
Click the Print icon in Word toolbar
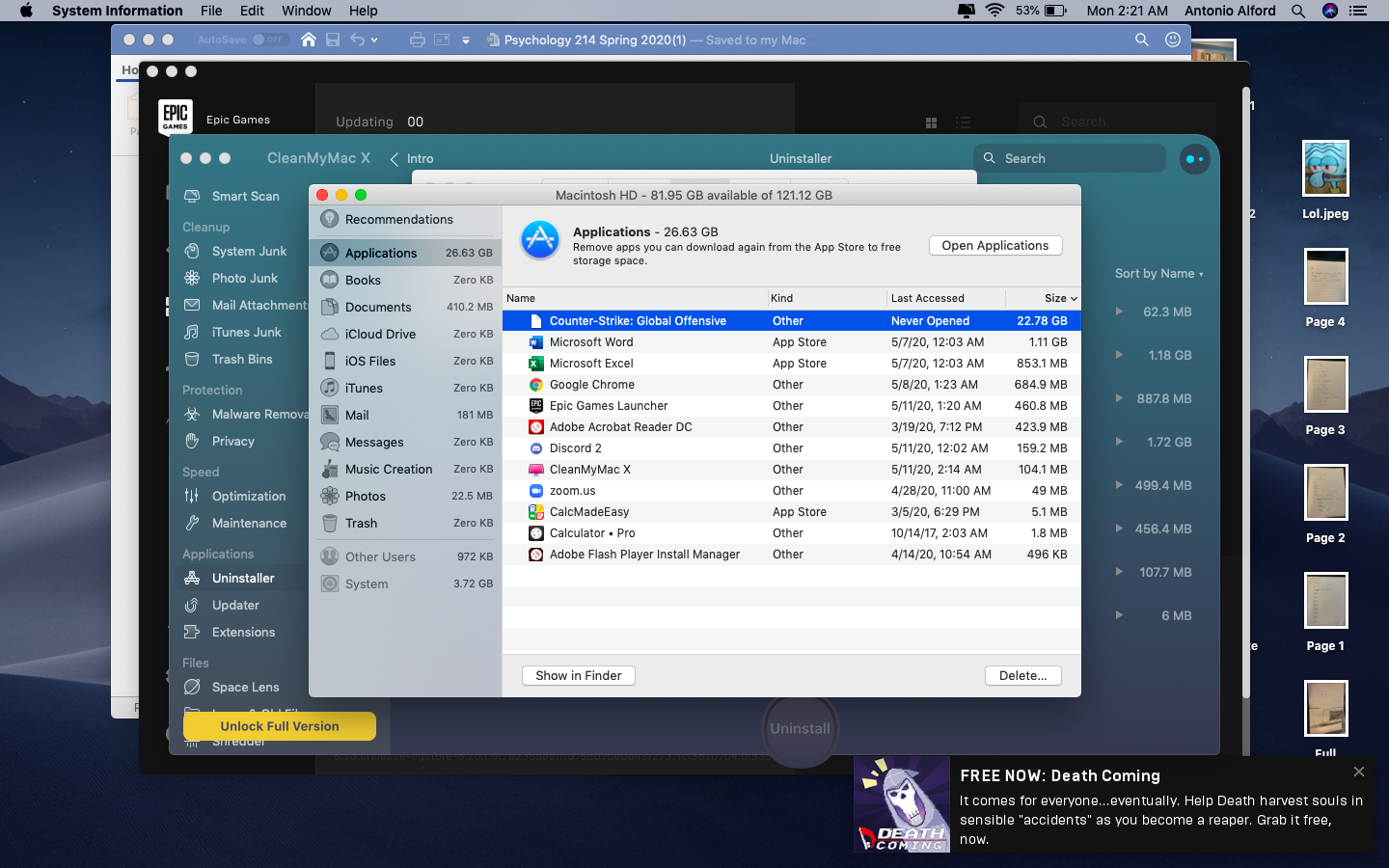click(x=418, y=40)
